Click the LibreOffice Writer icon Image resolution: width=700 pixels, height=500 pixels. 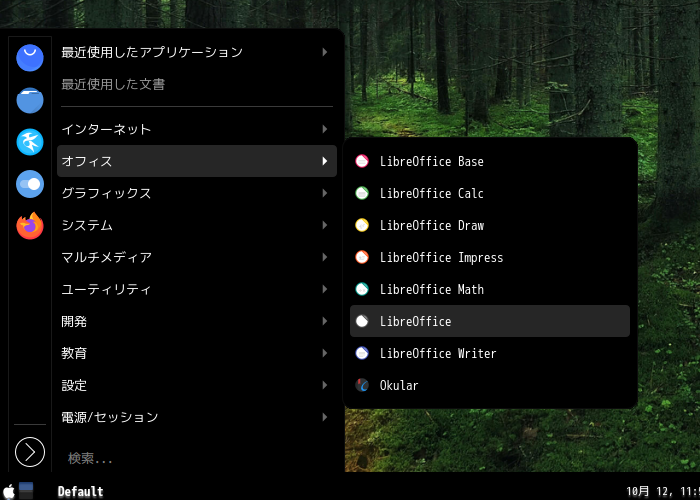(x=362, y=353)
